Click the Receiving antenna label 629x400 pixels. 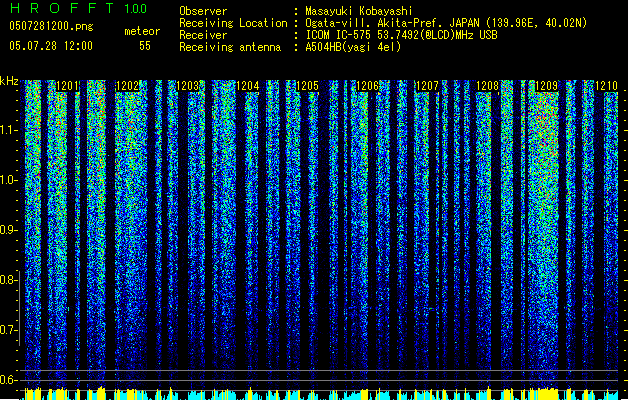[230, 47]
